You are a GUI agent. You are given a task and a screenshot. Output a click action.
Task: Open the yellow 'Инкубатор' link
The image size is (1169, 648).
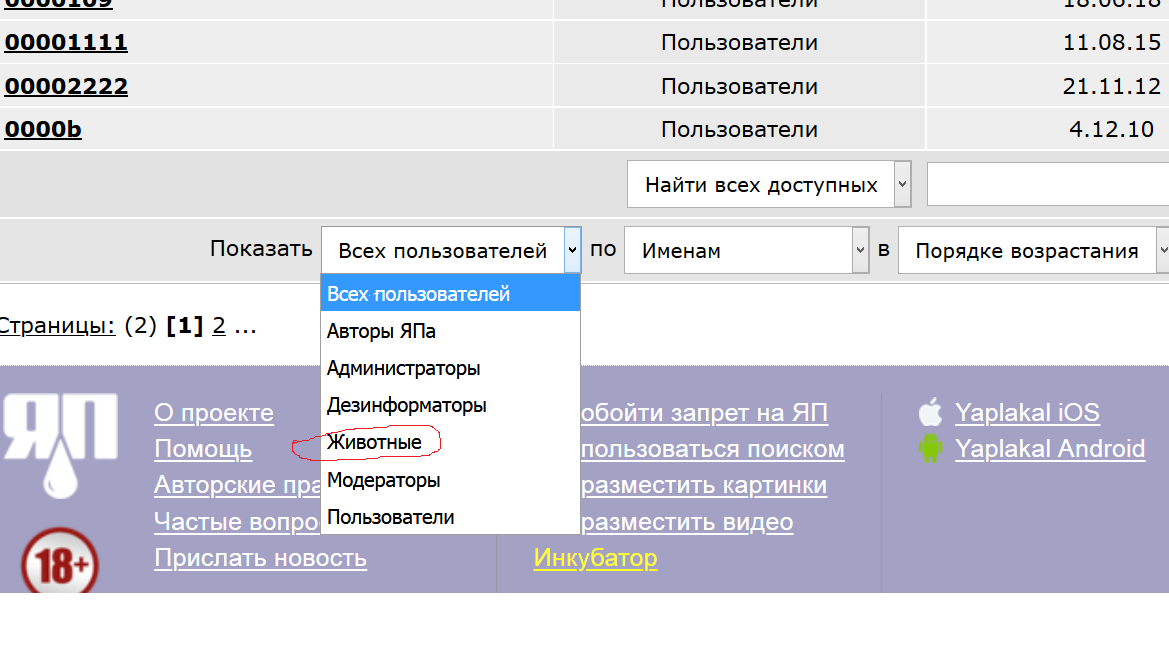pos(596,558)
